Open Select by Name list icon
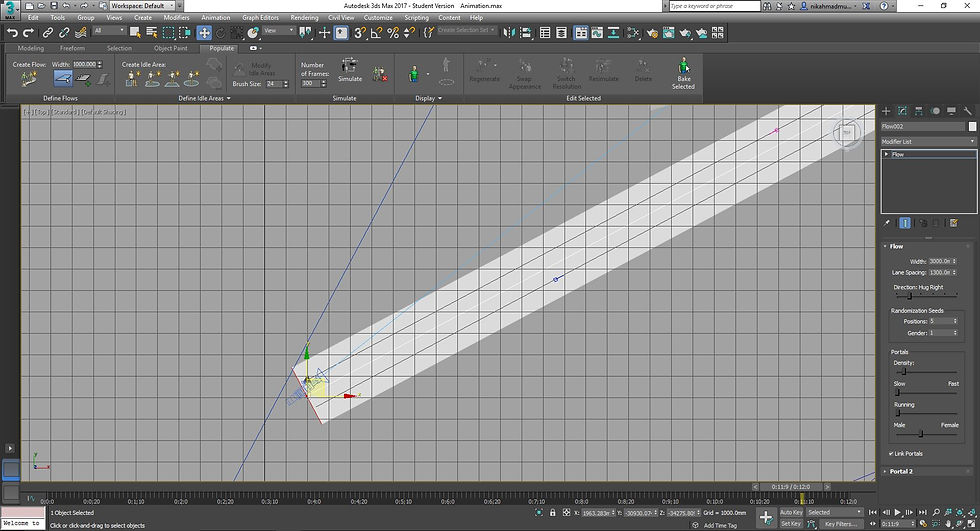The width and height of the screenshot is (980, 531). [151, 32]
